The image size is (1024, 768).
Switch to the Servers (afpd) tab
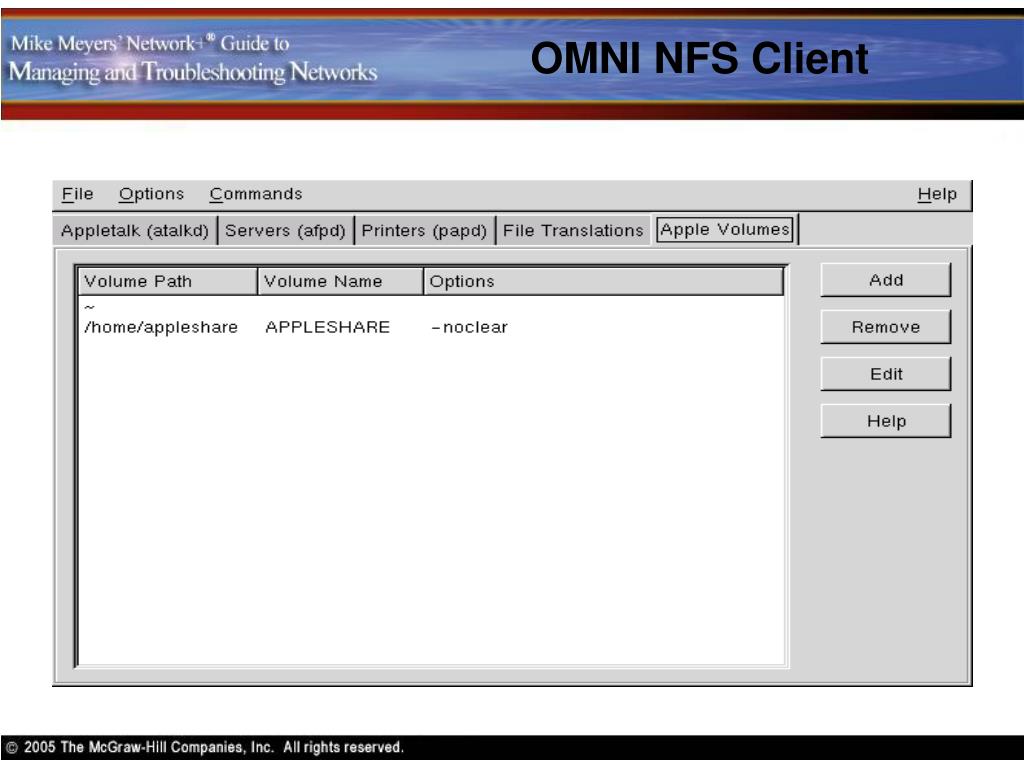click(285, 231)
